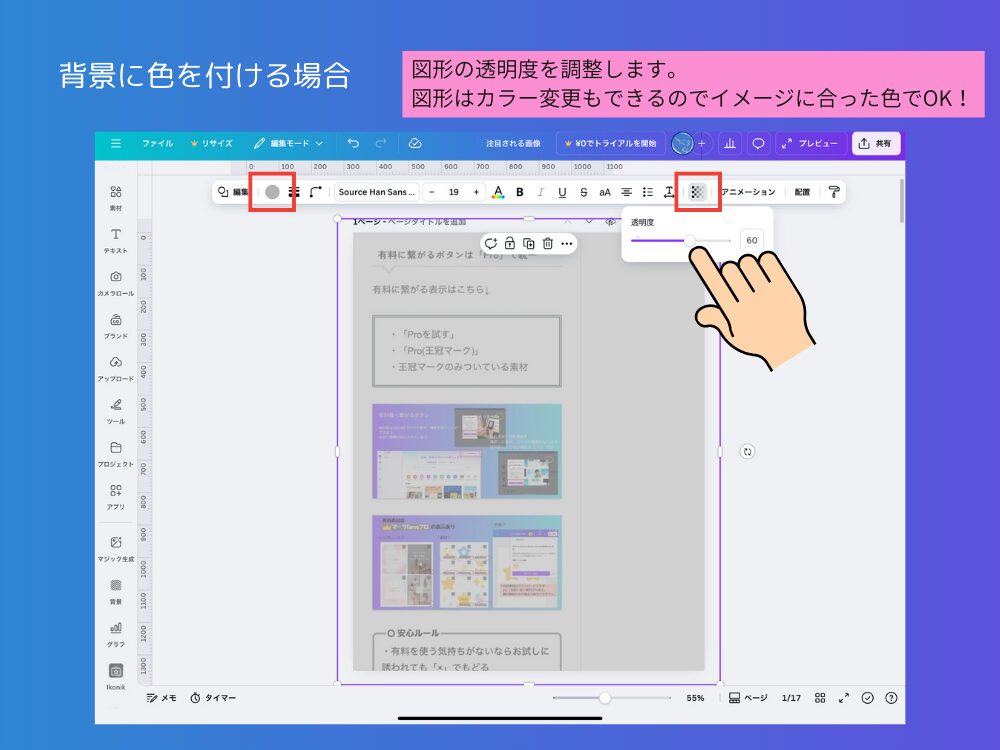
Task: Open the 背景 (Background) panel
Action: (x=115, y=592)
